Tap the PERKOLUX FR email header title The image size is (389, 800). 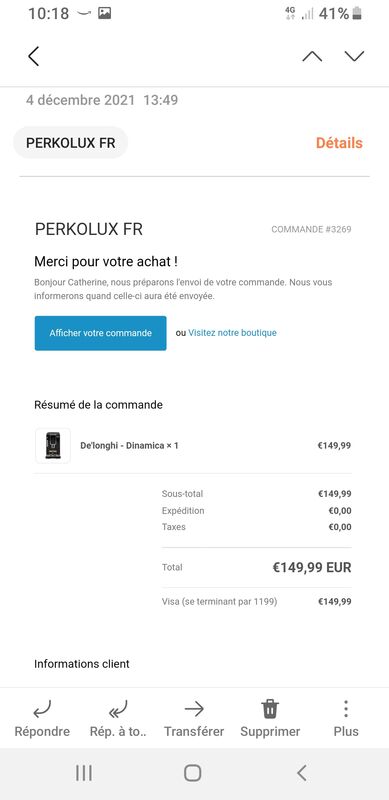(89, 230)
